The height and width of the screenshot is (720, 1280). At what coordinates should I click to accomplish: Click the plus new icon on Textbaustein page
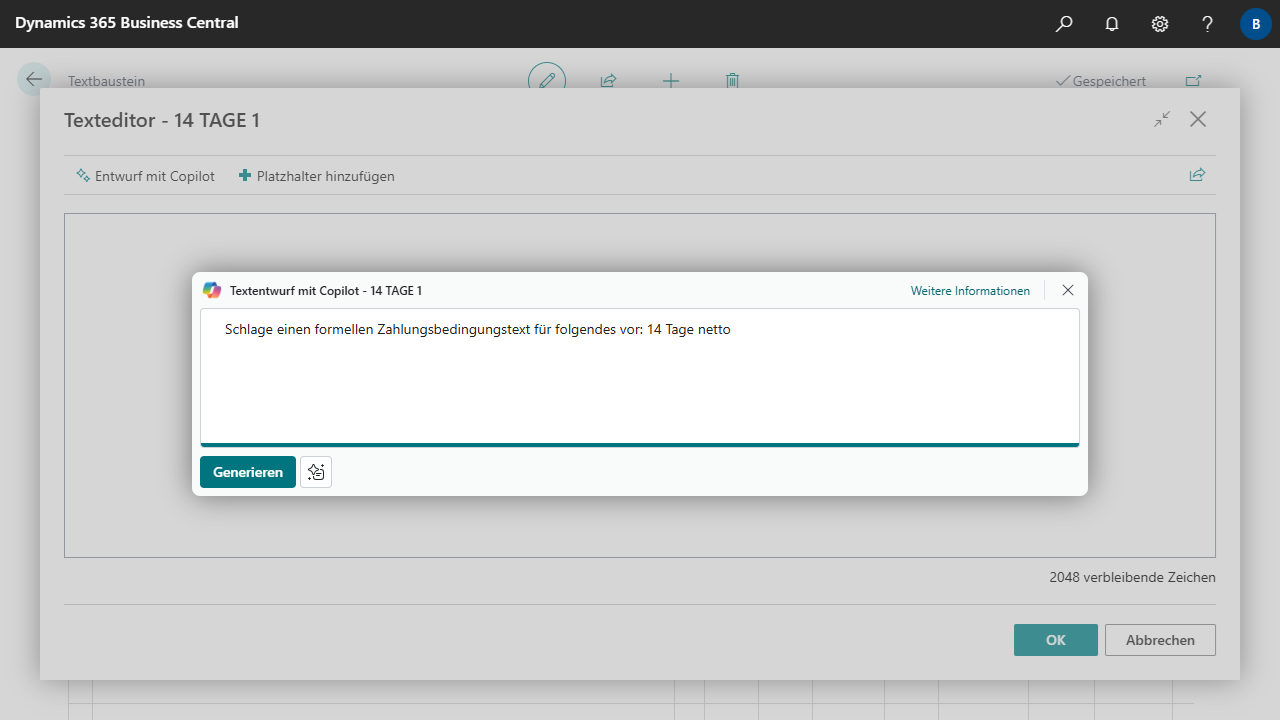(x=671, y=81)
